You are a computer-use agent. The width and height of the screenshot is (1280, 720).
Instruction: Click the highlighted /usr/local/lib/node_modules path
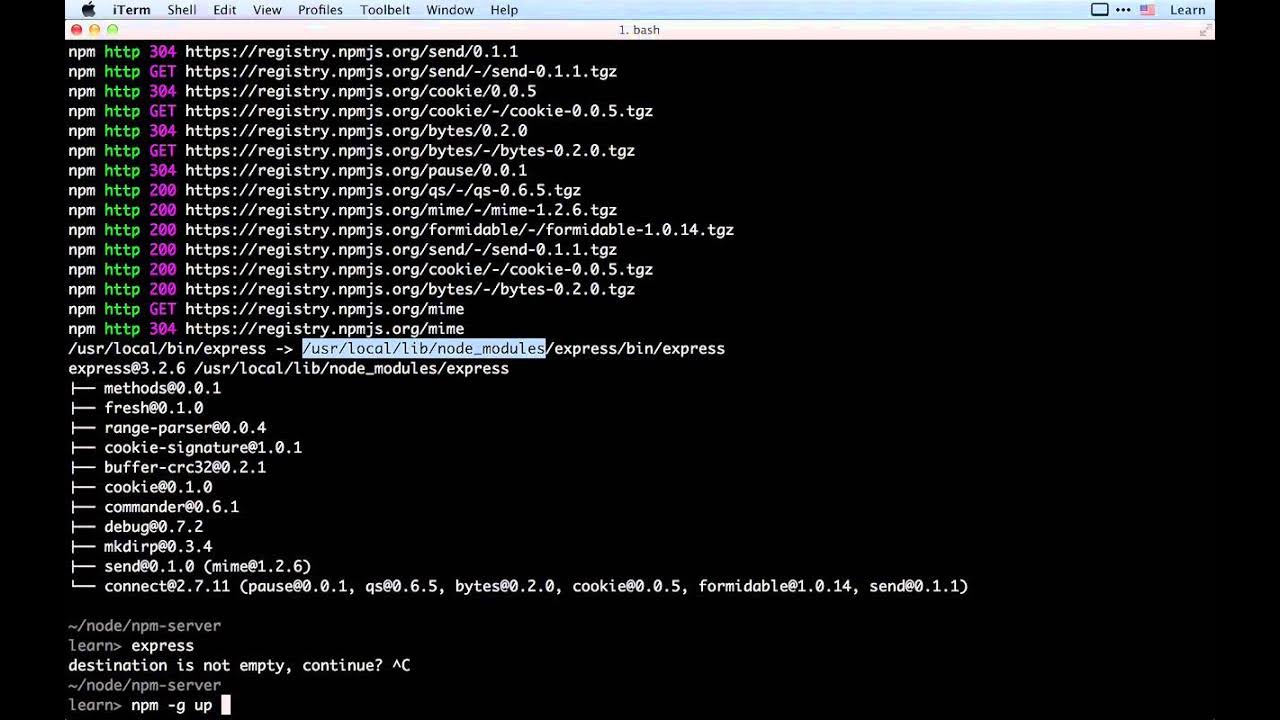point(424,349)
